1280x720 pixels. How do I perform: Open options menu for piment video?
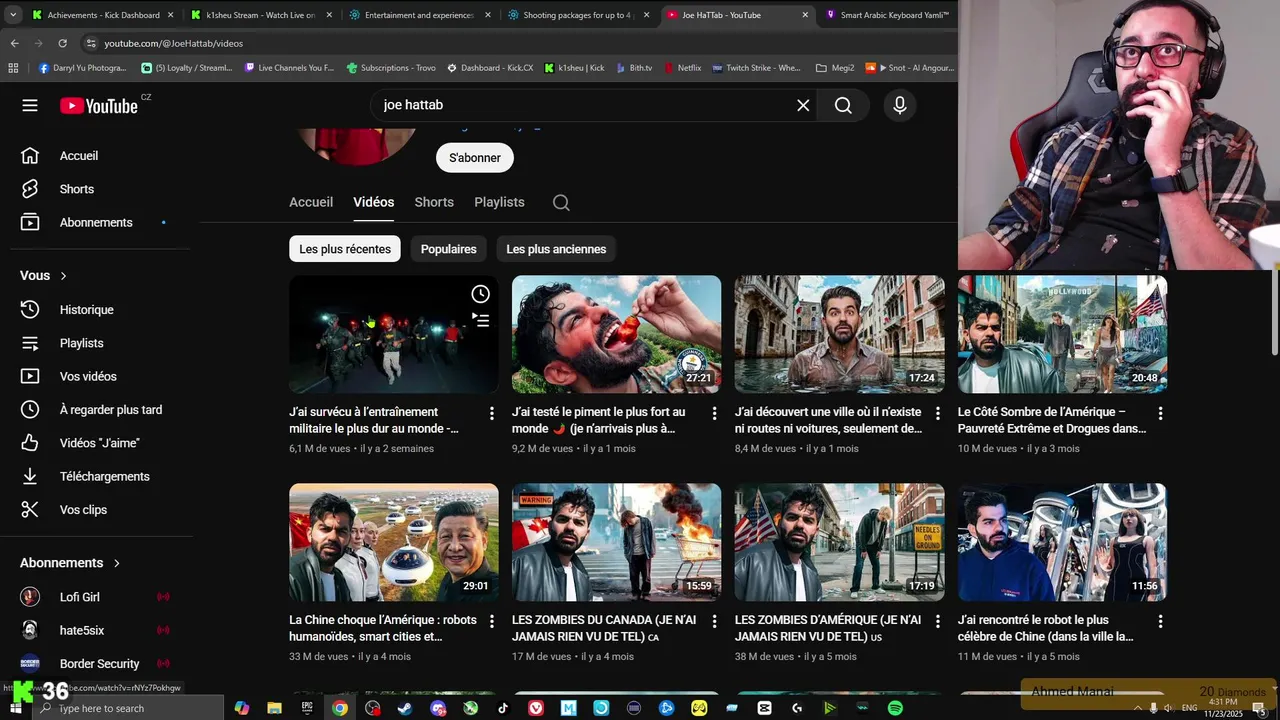714,413
